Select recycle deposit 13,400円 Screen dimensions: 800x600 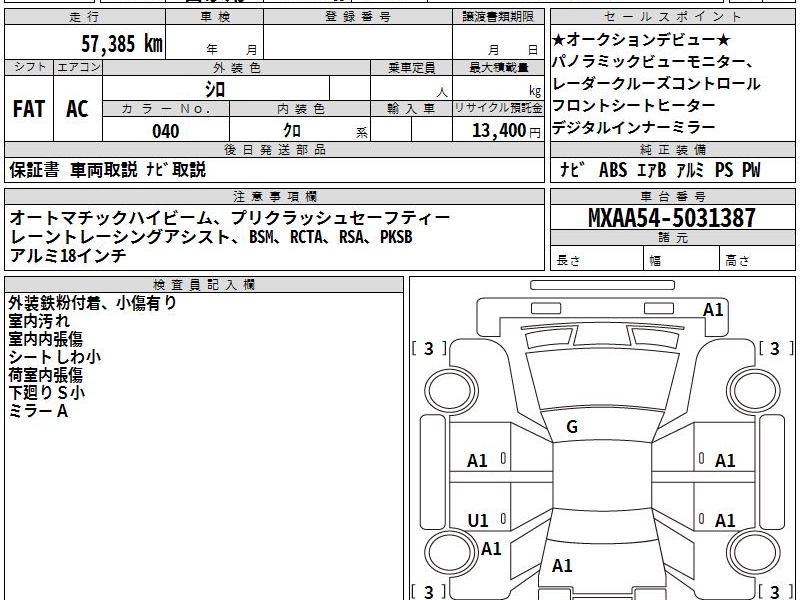506,131
